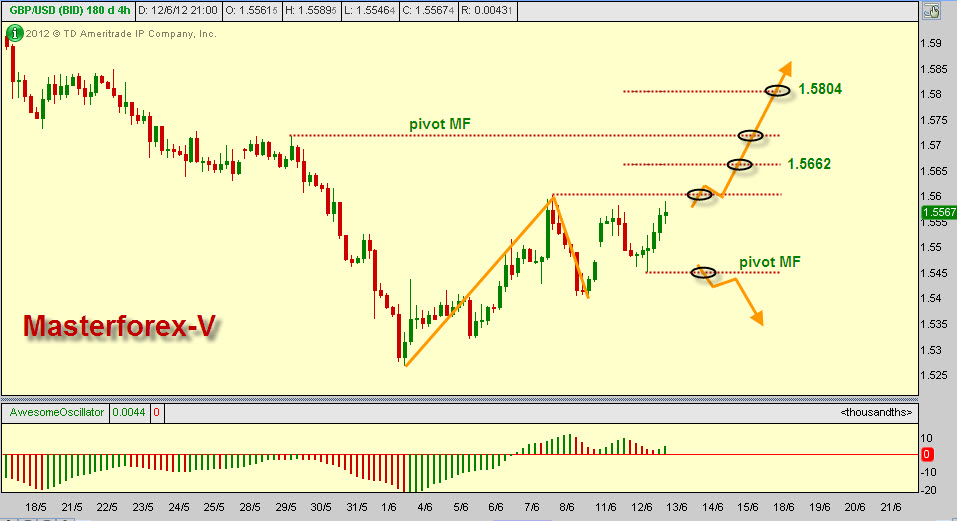Click the TD Ameritrade copyright text
Image resolution: width=957 pixels, height=521 pixels.
[121, 34]
